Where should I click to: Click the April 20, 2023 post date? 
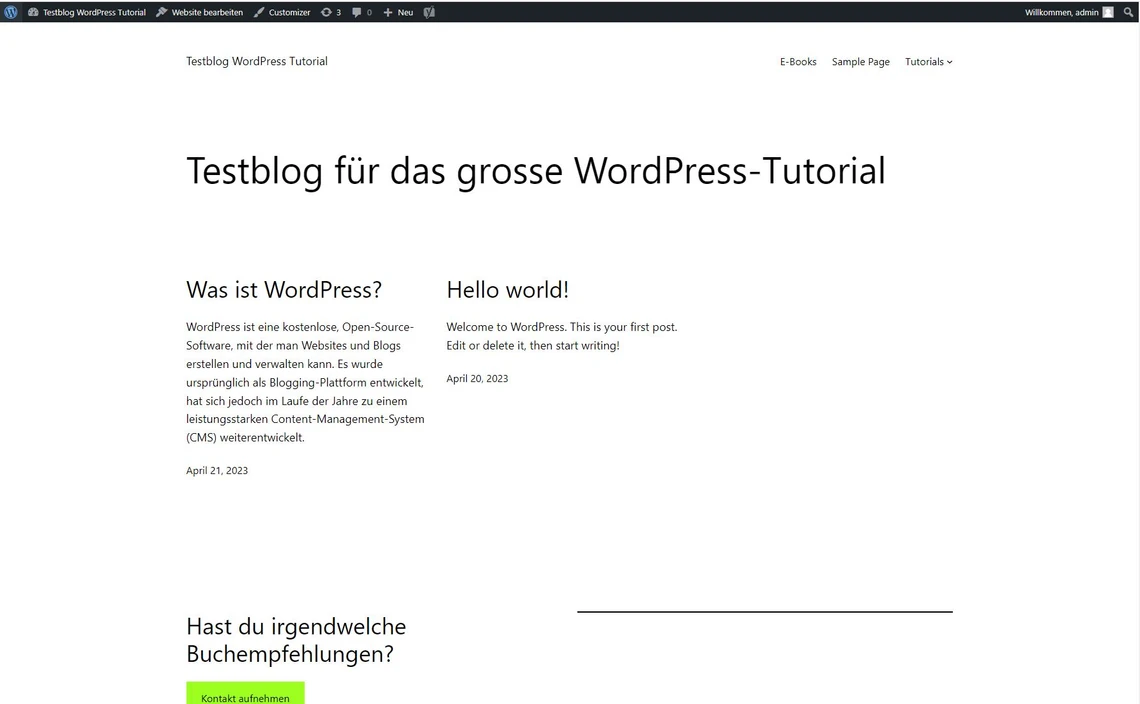[x=477, y=378]
